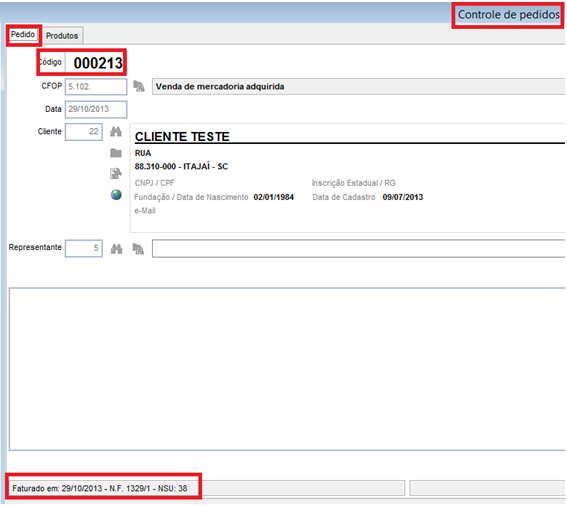Click the Controle de pedidos title
Image resolution: width=567 pixels, height=506 pixels.
[508, 15]
